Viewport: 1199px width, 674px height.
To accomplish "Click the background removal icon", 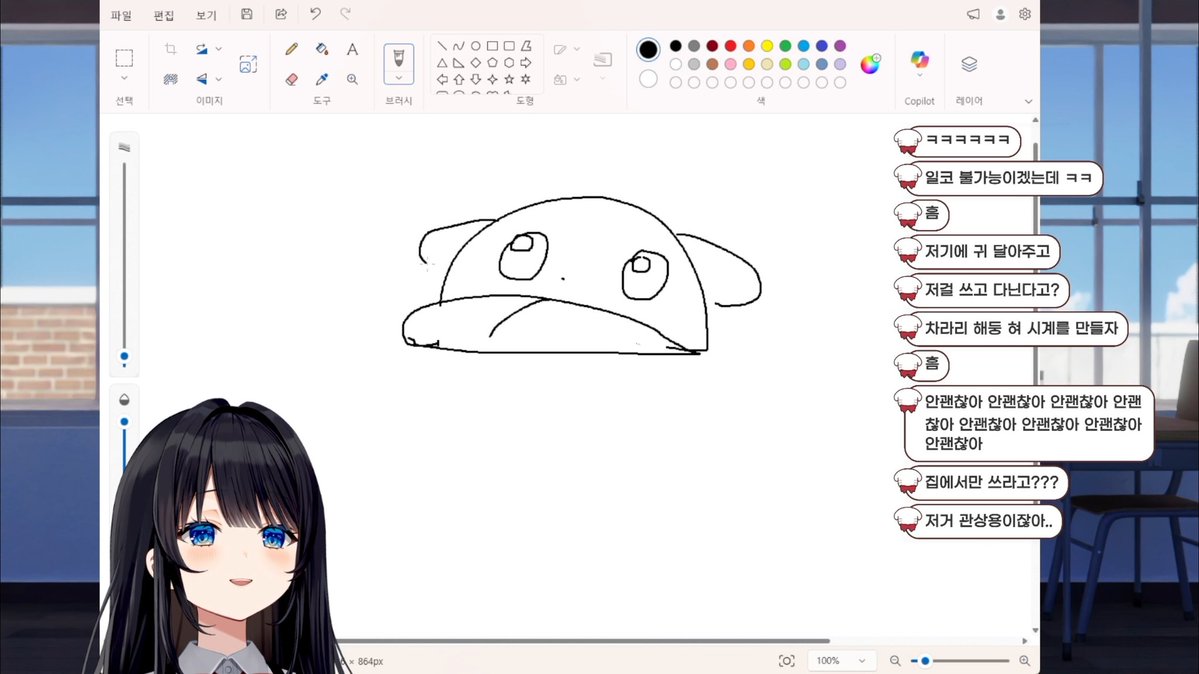I will point(171,79).
